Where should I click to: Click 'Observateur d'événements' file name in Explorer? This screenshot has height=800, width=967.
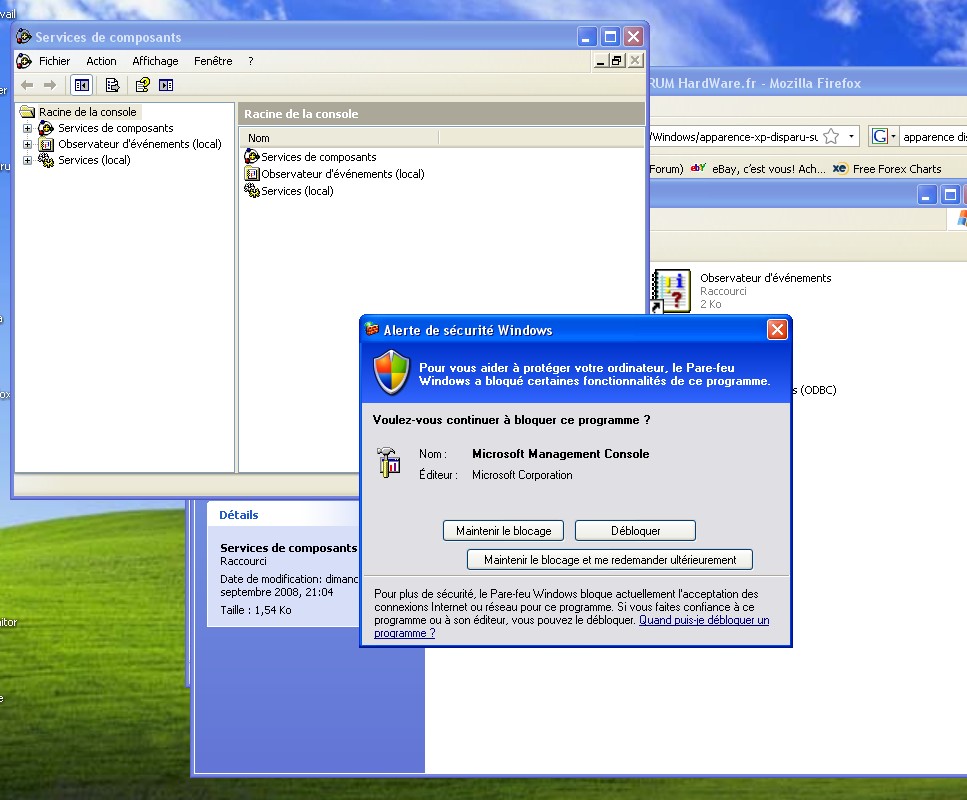[765, 278]
